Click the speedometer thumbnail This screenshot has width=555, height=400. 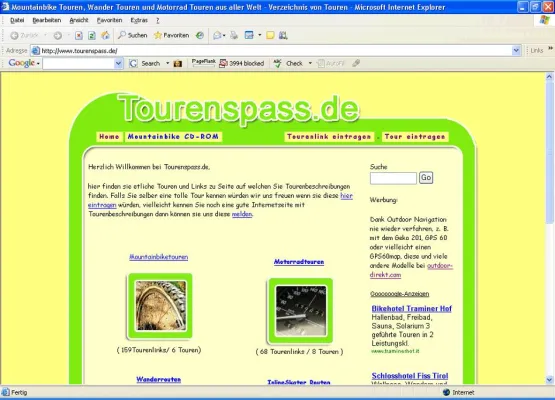coord(301,311)
